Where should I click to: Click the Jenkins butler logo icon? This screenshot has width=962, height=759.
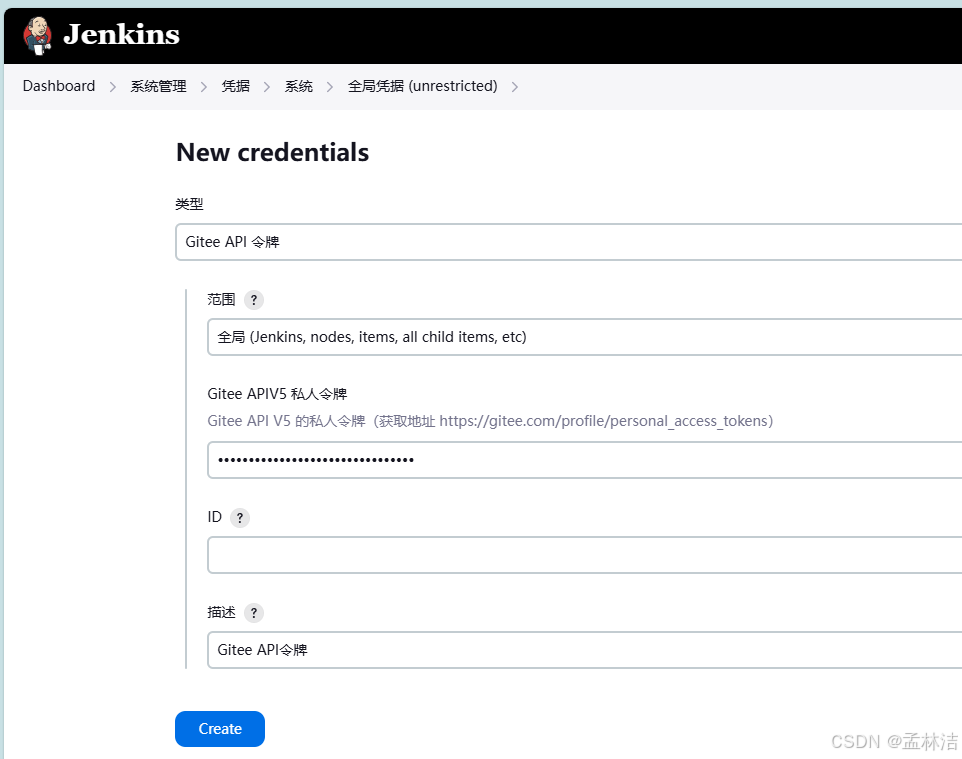point(37,36)
